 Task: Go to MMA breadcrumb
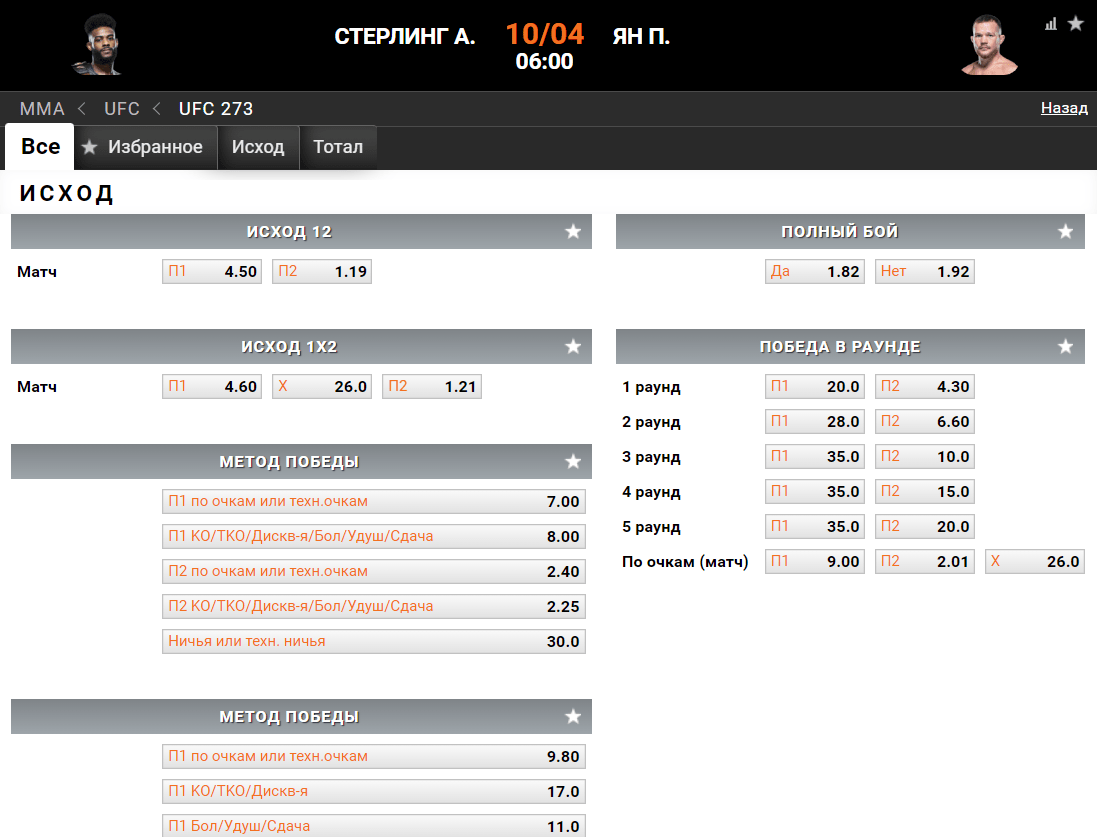coord(42,109)
